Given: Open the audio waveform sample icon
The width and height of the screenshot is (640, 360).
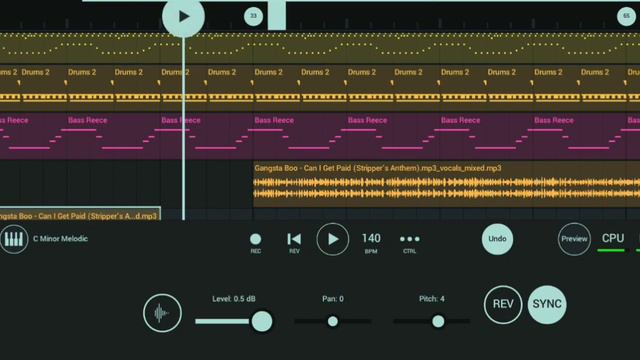Looking at the screenshot, I should pyautogui.click(x=162, y=313).
